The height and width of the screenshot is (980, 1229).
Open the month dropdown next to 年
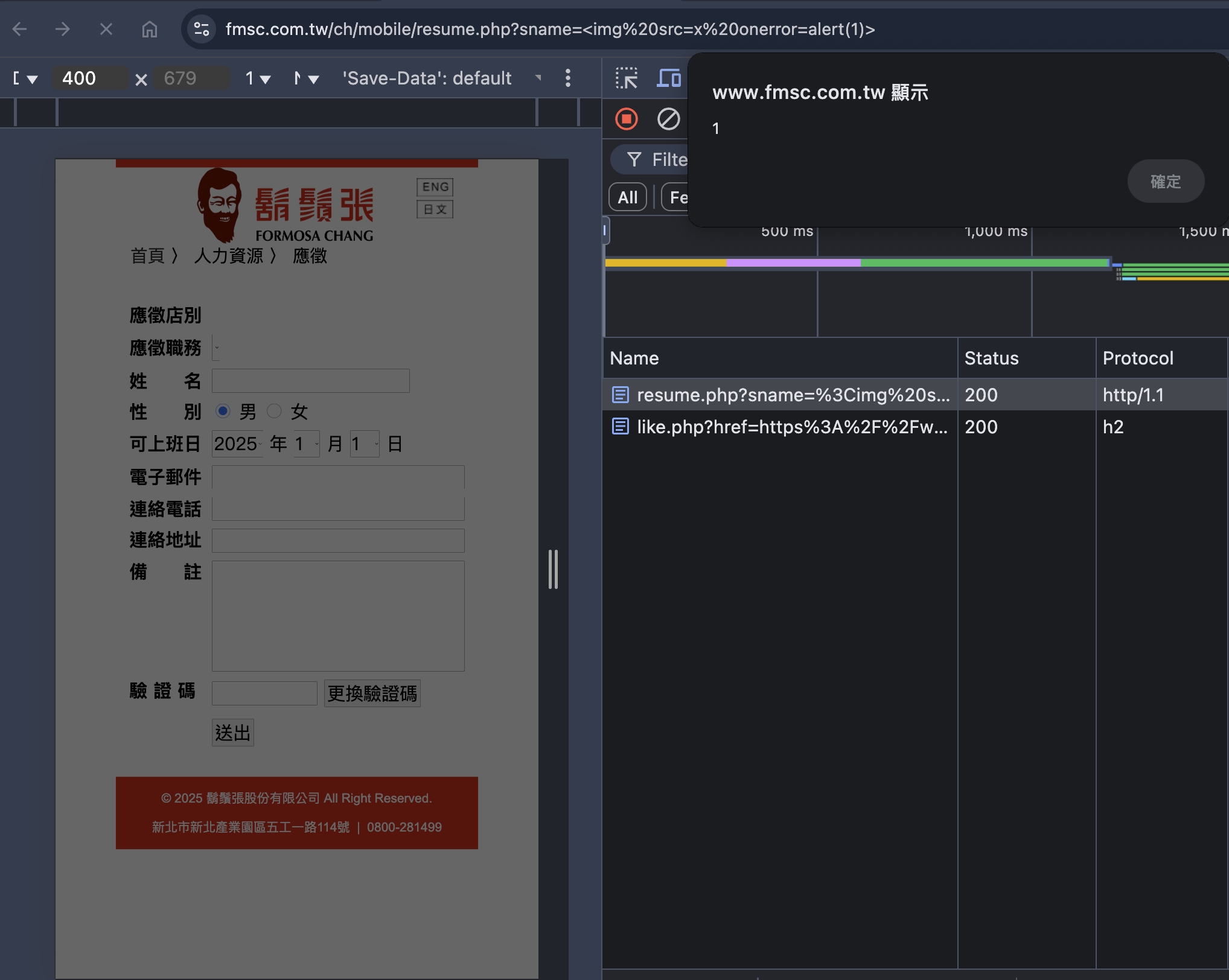click(307, 444)
